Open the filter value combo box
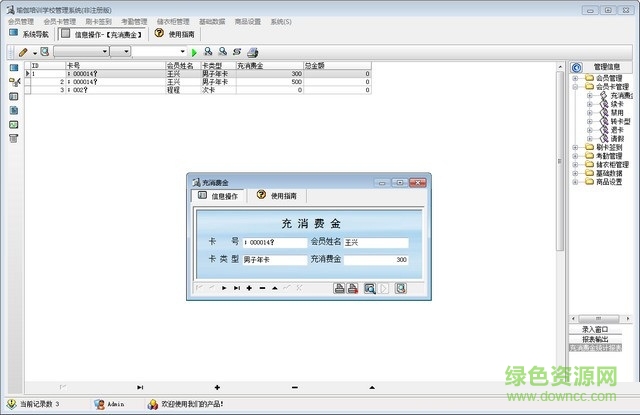This screenshot has height=415, width=640. click(x=159, y=51)
